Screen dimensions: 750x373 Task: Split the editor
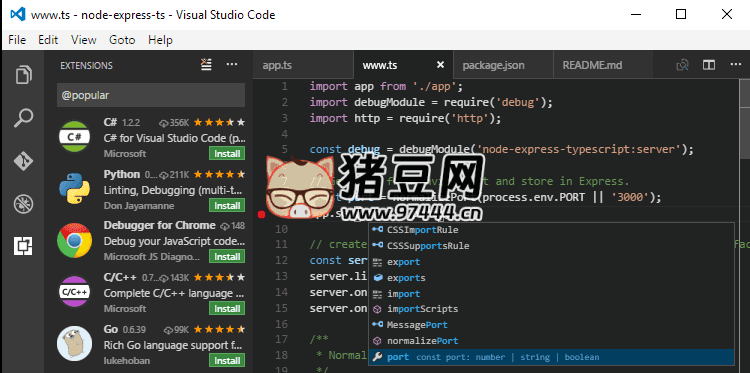point(708,65)
